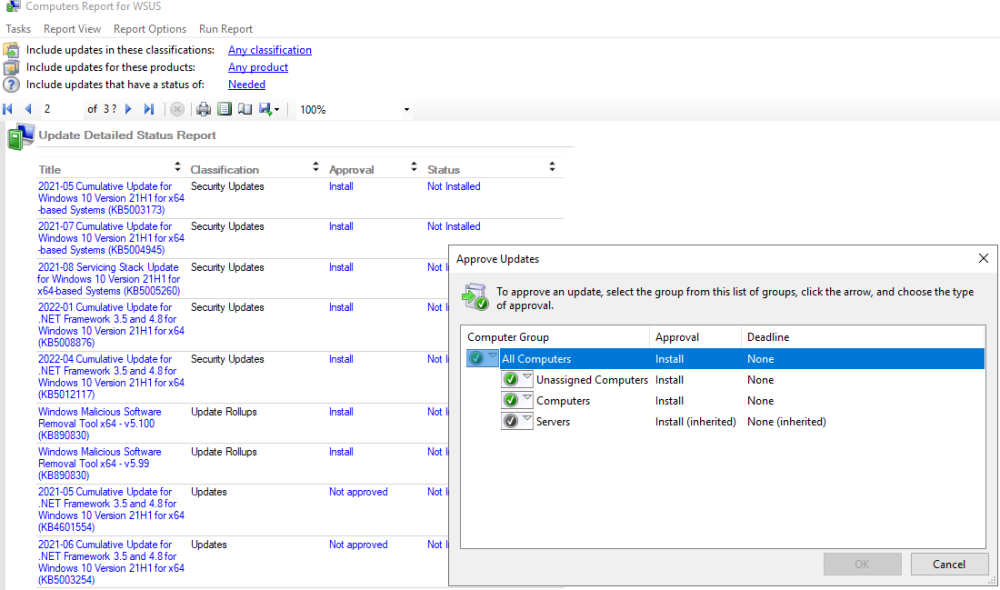Click Install approval for KB5005260 row

tap(341, 267)
